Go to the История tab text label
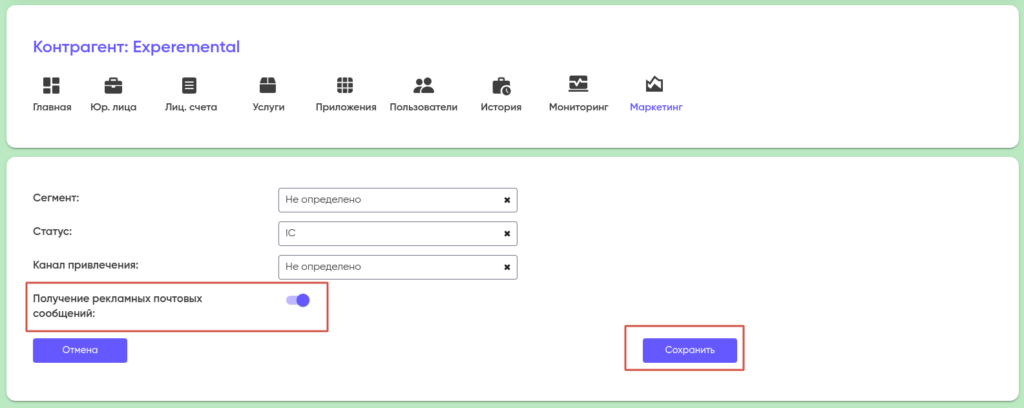The image size is (1024, 408). [x=501, y=107]
